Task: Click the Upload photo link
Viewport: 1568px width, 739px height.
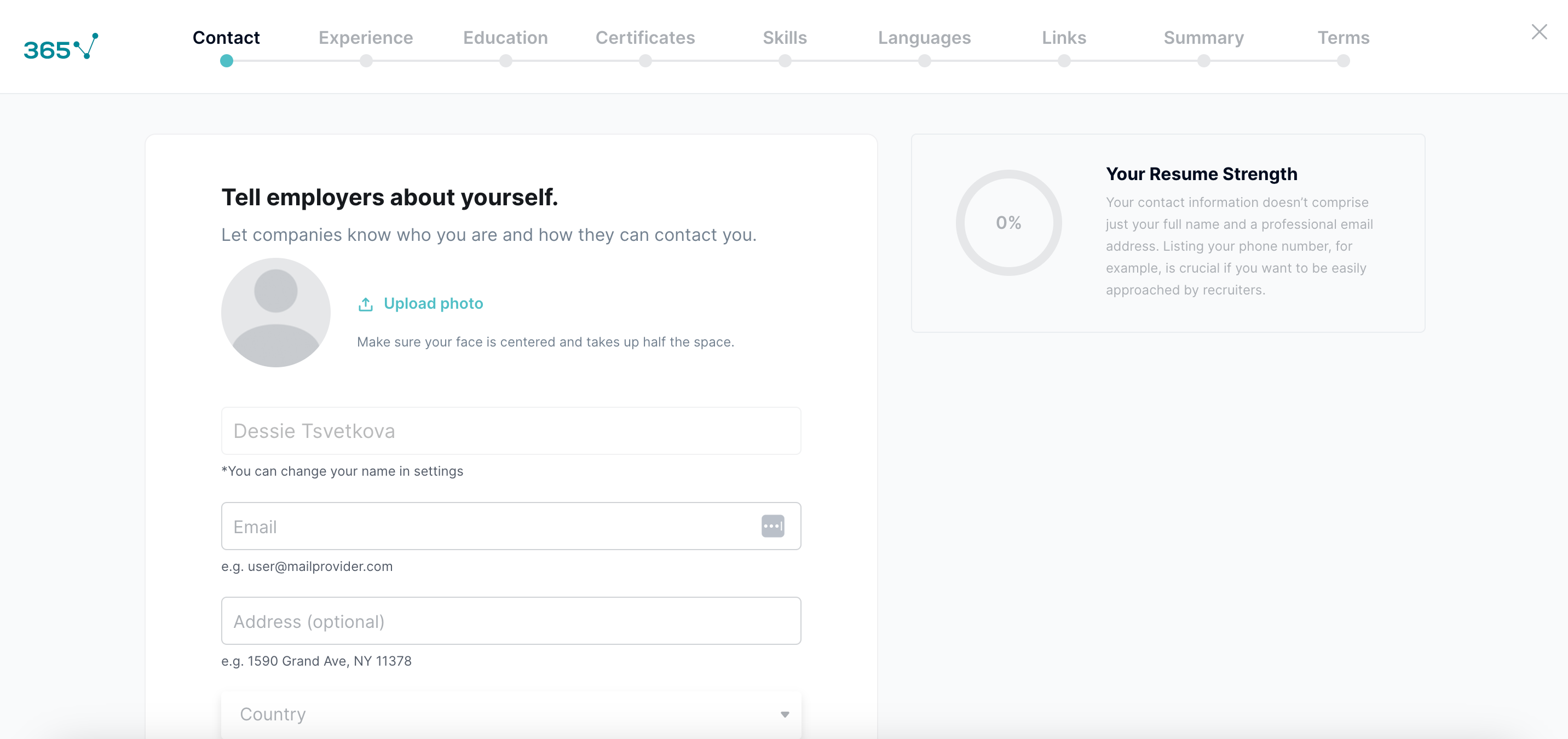Action: tap(433, 304)
